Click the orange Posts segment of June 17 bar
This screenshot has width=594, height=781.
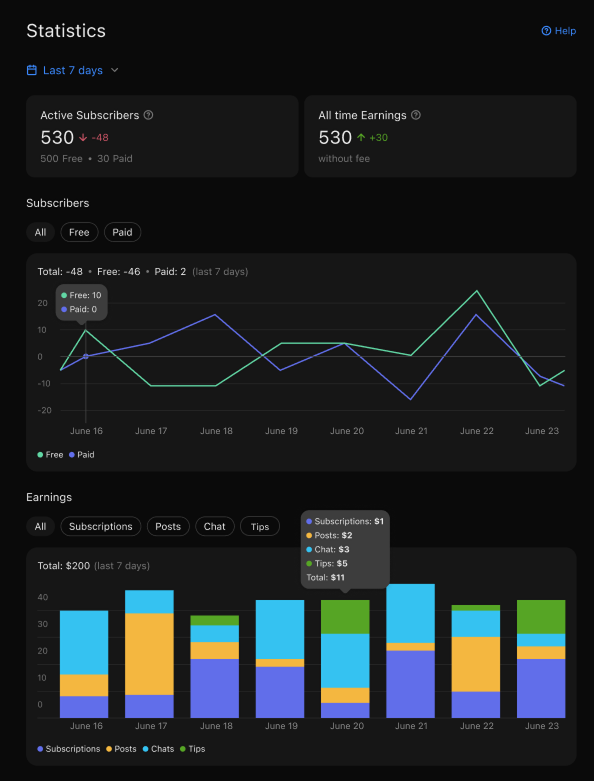click(149, 654)
